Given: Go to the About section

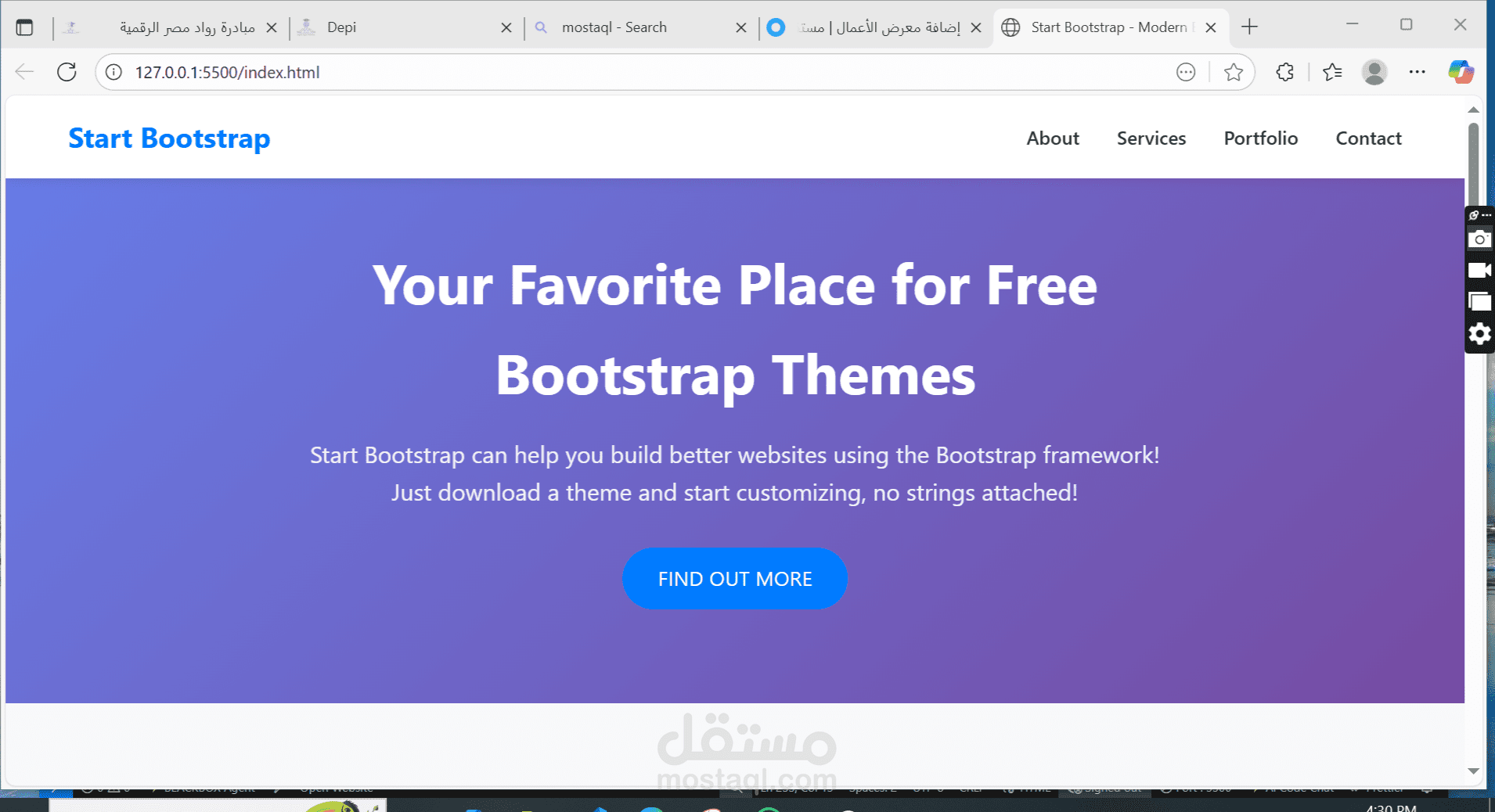Looking at the screenshot, I should 1053,138.
